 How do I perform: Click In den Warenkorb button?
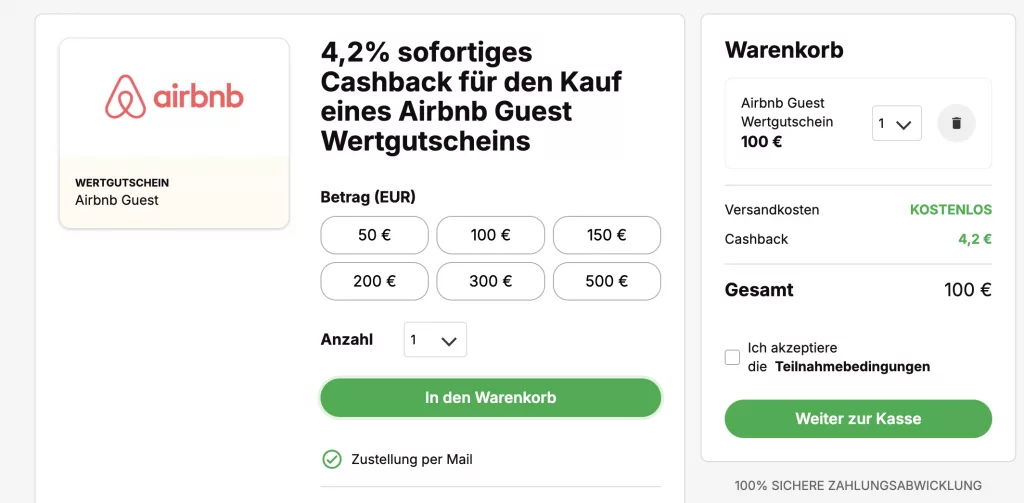[490, 397]
